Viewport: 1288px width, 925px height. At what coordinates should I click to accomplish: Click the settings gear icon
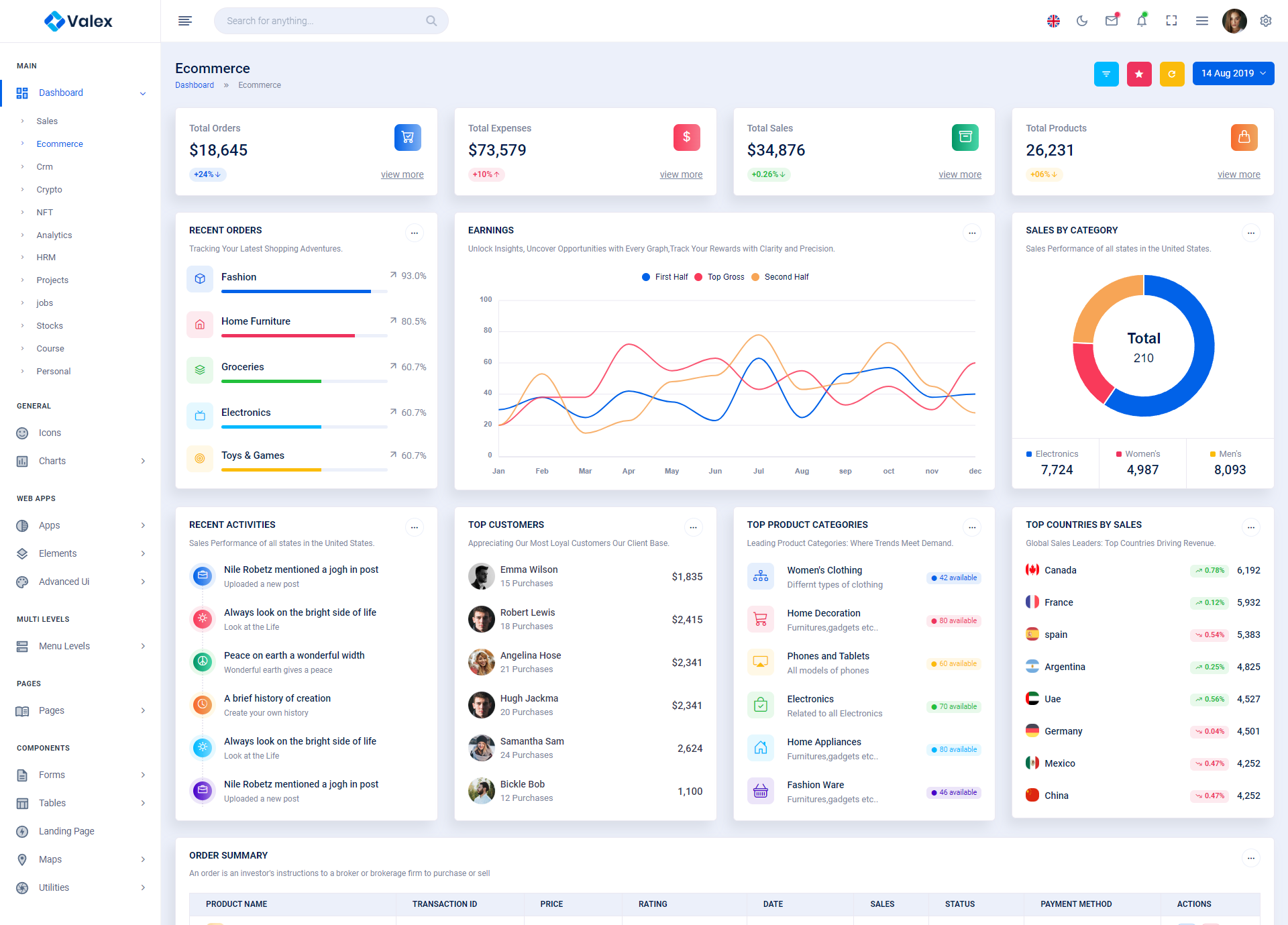point(1265,21)
